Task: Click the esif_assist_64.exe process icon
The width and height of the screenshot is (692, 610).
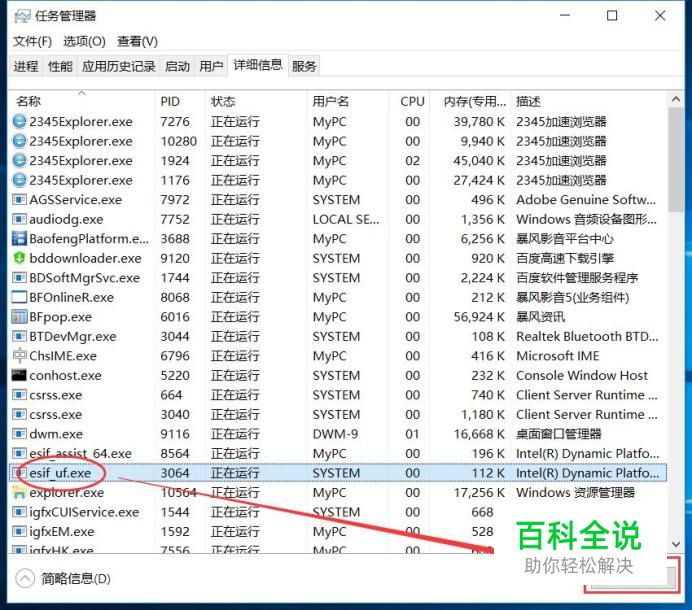Action: pyautogui.click(x=19, y=453)
